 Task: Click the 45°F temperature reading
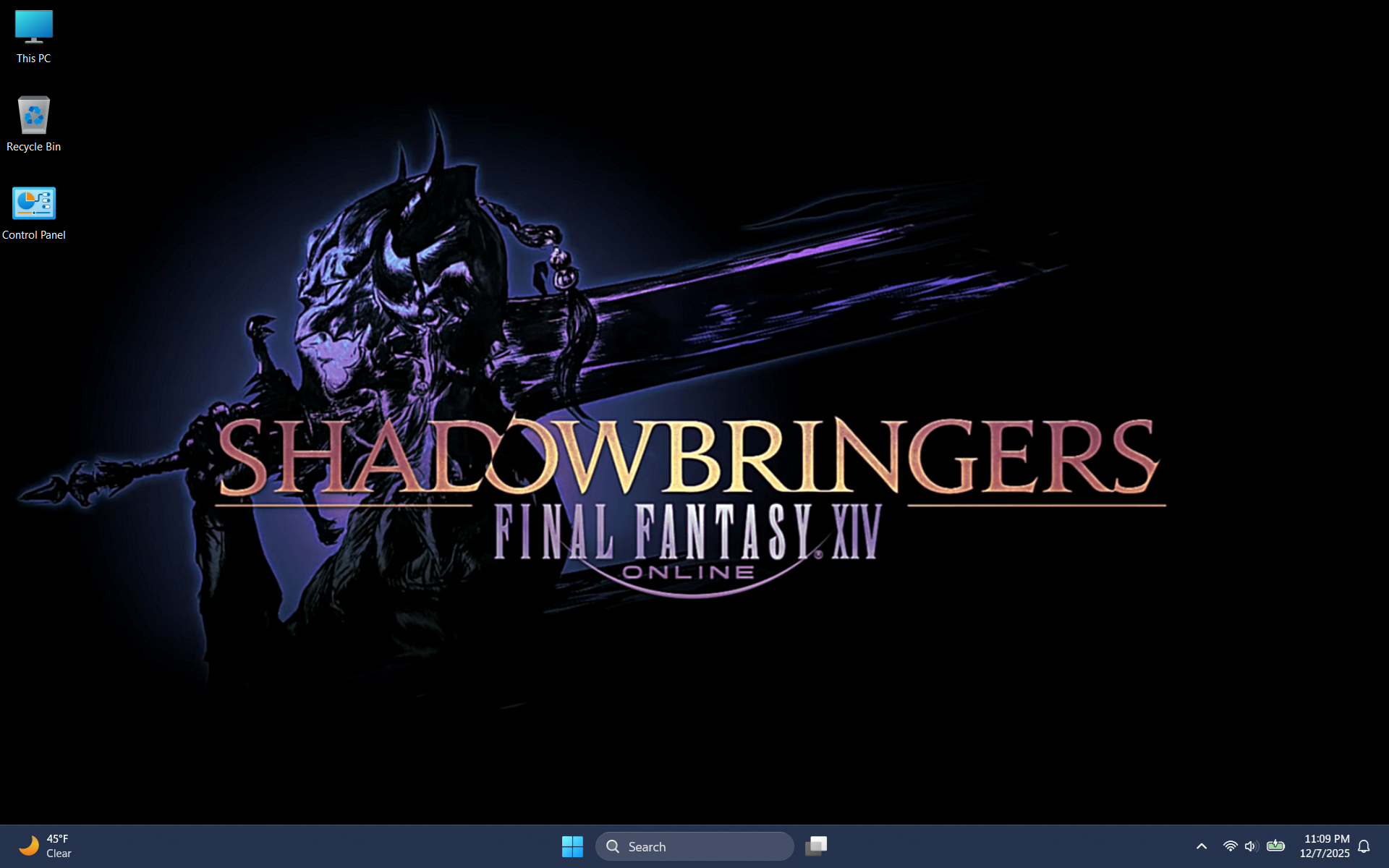57,838
